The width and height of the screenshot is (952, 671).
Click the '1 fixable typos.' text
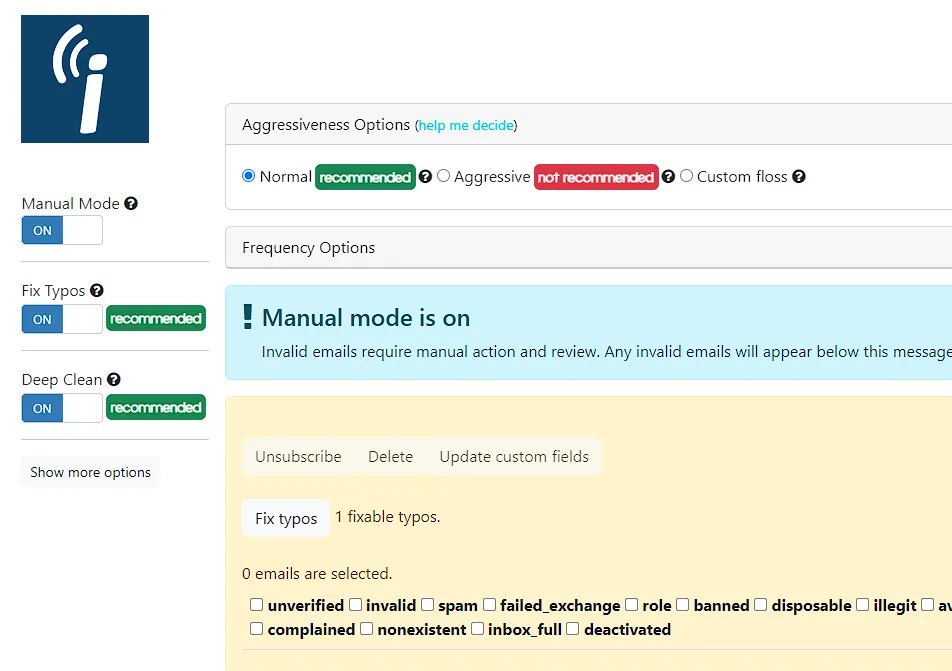click(x=387, y=517)
